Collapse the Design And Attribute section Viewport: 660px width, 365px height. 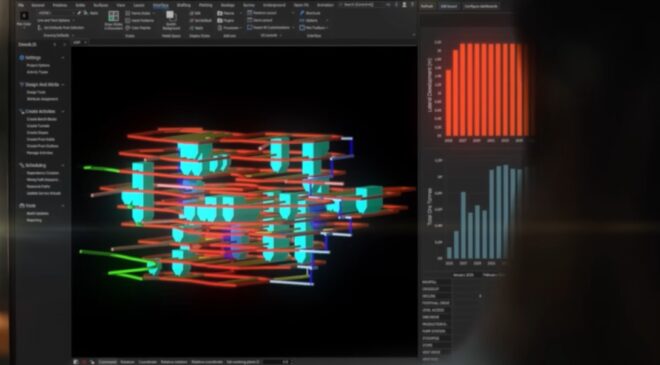pos(63,85)
